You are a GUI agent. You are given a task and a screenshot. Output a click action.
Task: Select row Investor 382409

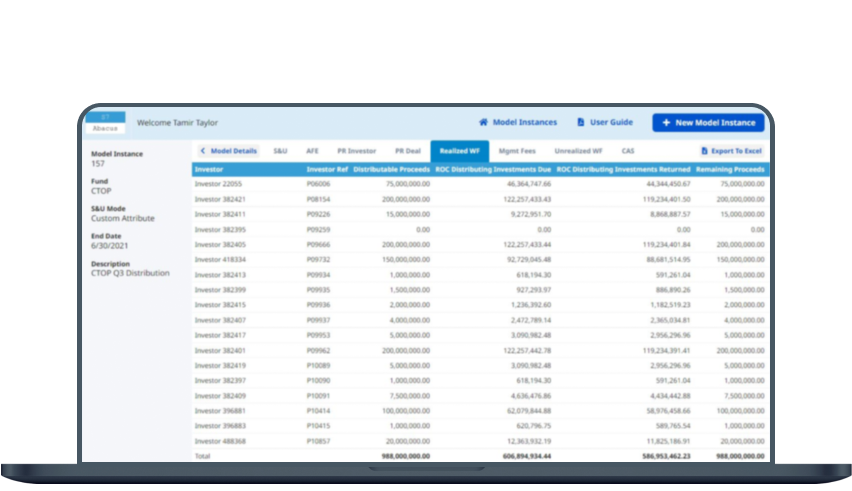click(x=480, y=396)
